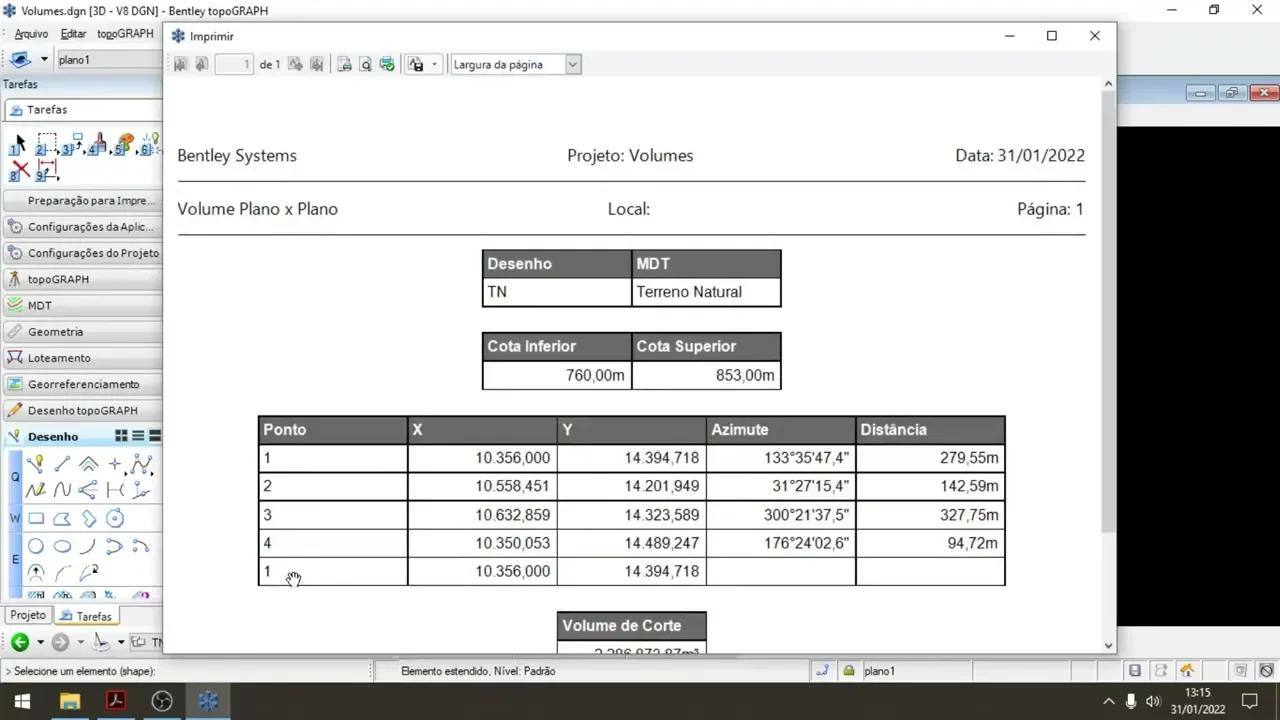Open the Tarefas task list dropdown
The height and width of the screenshot is (720, 1280).
pos(82,110)
